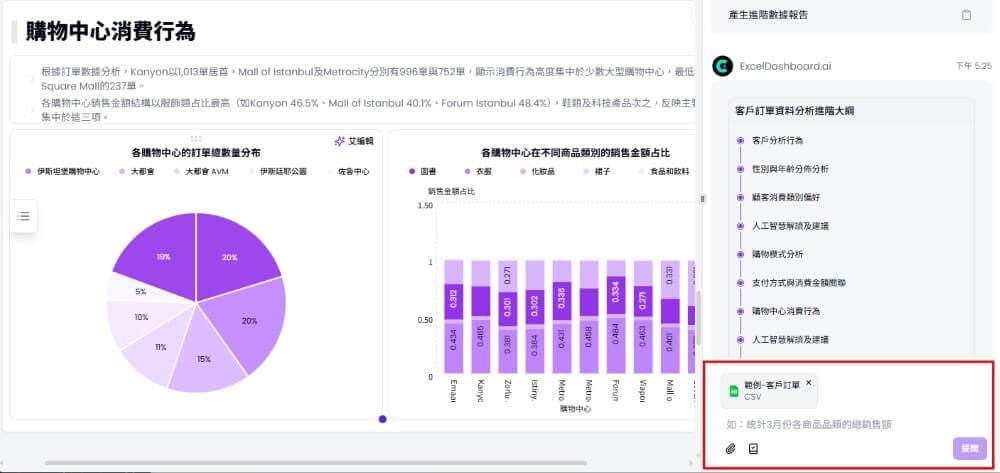Click the 客戶訂單資料分析進階大綱 heading
Viewport: 1000px width, 473px height.
[795, 111]
